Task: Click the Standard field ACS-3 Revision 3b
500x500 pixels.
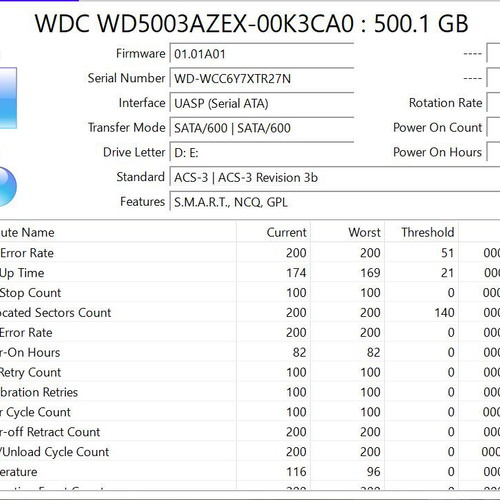Action: [x=335, y=177]
